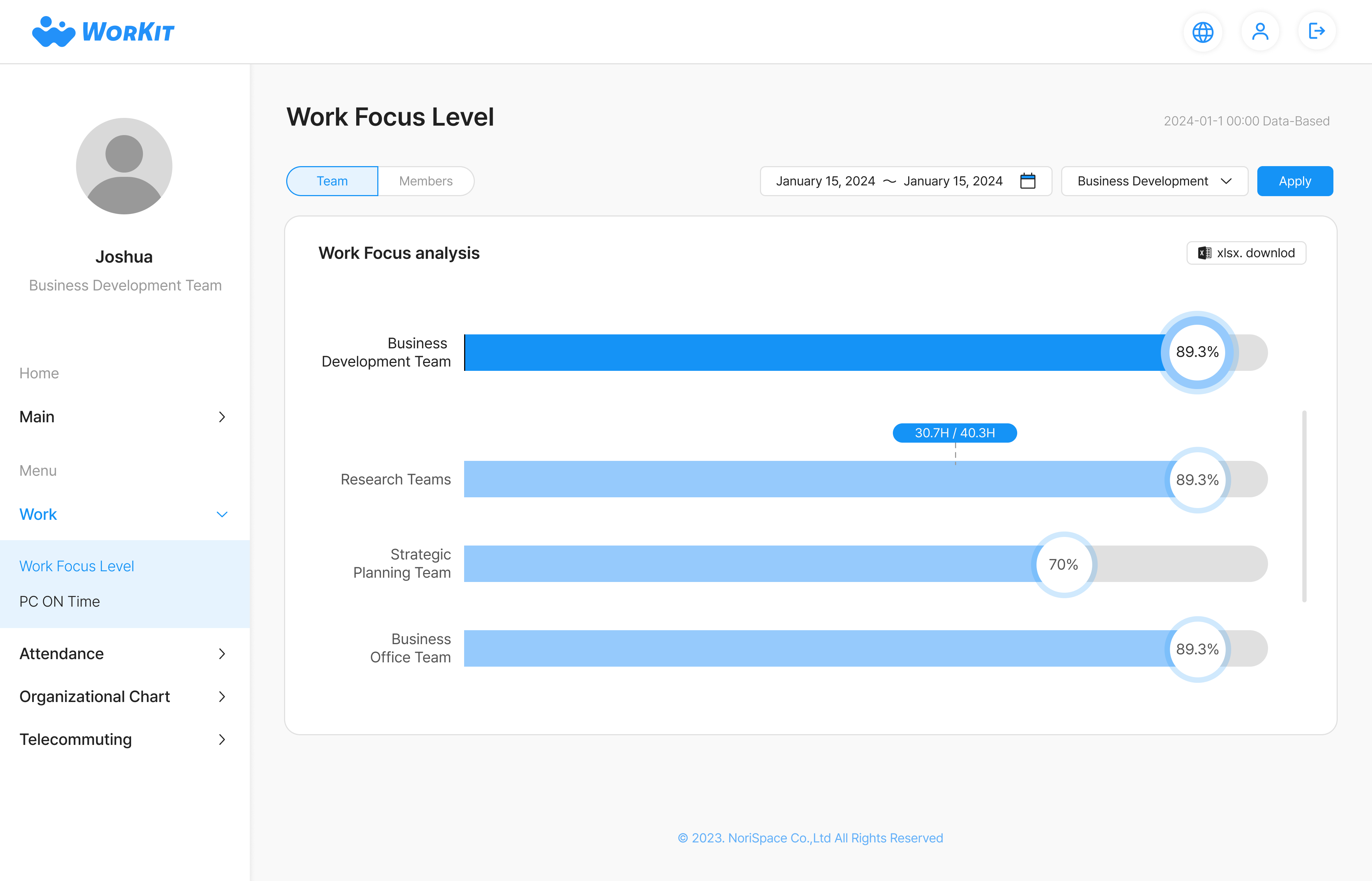Collapse the Work menu section
The width and height of the screenshot is (1372, 881).
[x=222, y=514]
